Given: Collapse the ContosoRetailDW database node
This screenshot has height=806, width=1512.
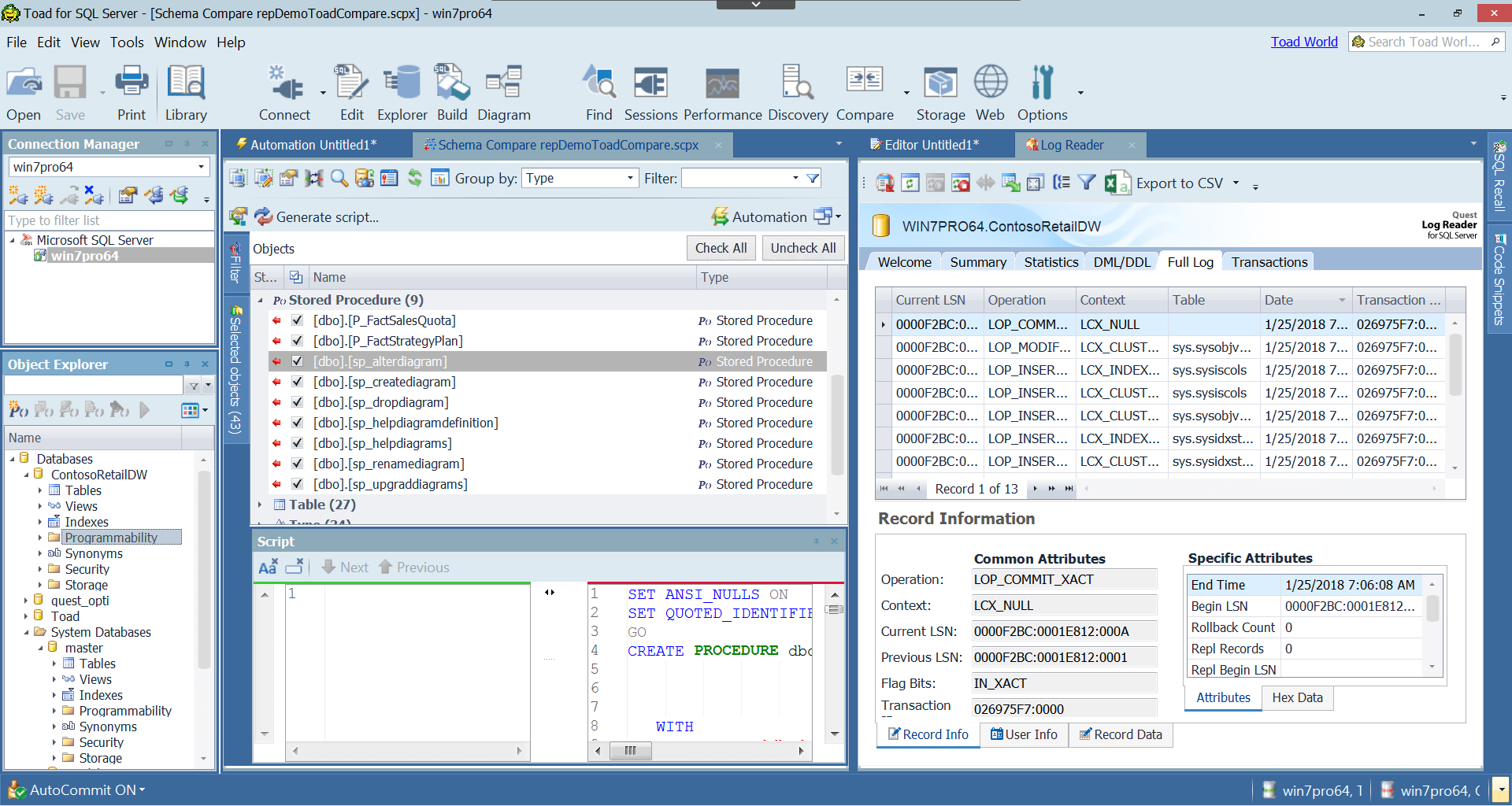Looking at the screenshot, I should click(27, 474).
